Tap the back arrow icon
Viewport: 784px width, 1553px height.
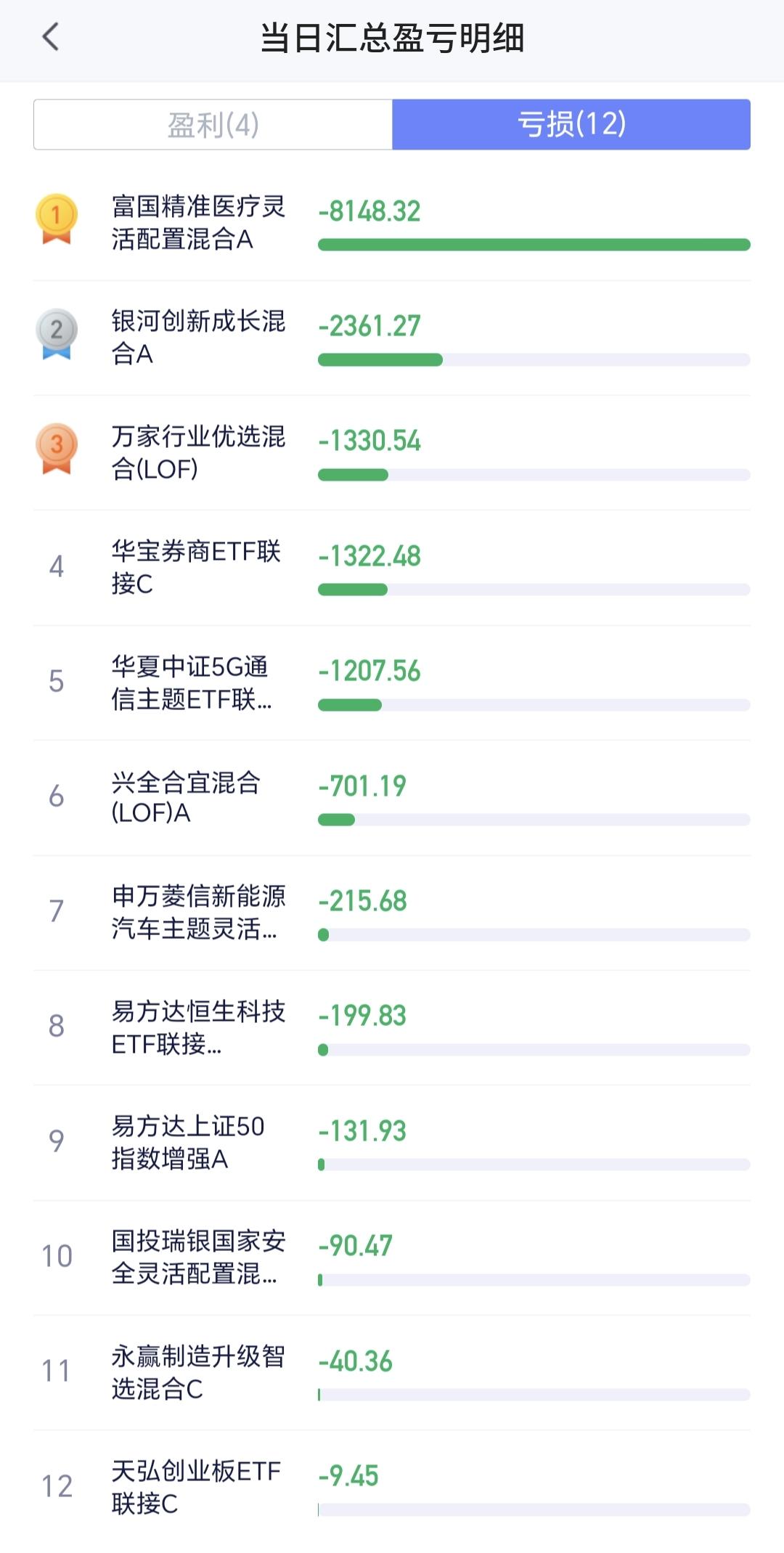(x=50, y=36)
